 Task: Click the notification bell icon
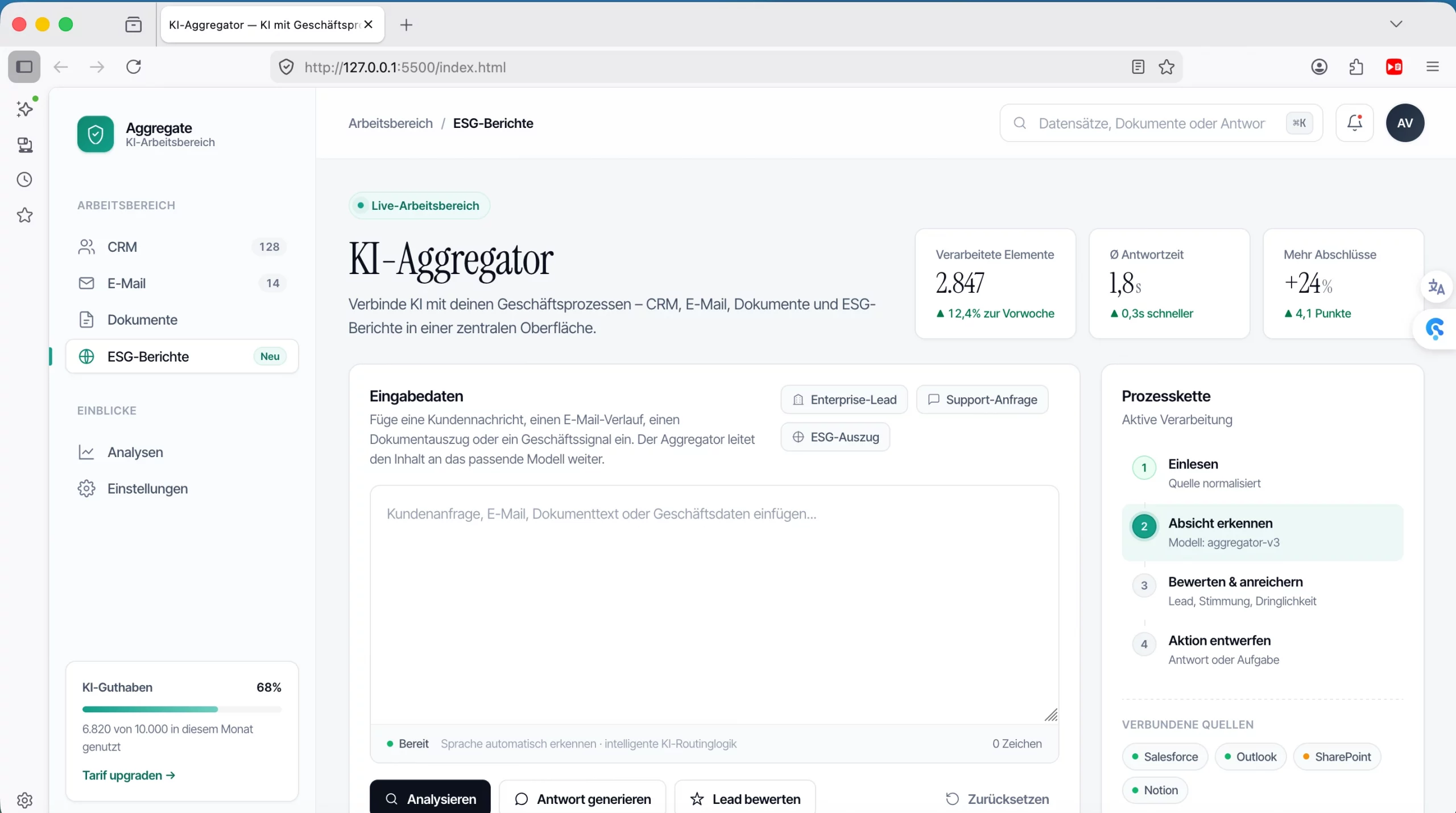[1354, 123]
